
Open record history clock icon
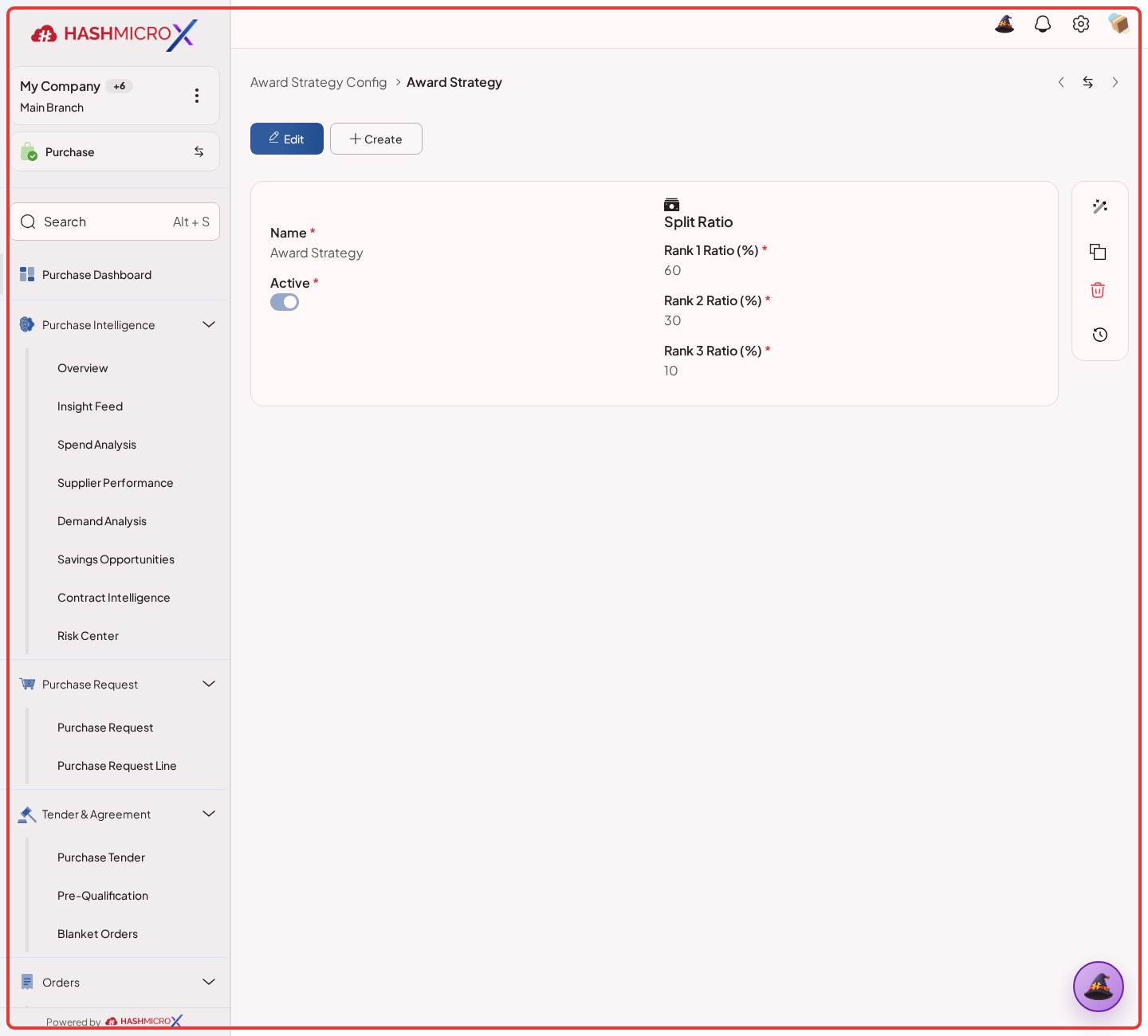click(1100, 335)
